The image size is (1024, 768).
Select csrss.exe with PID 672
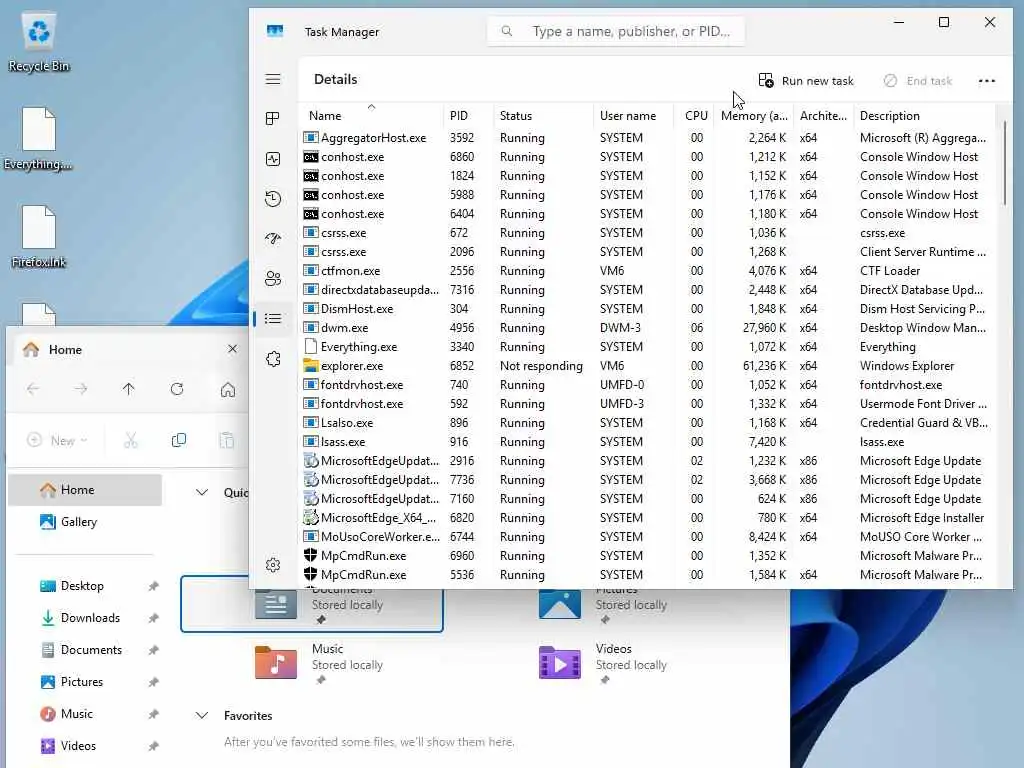tap(648, 232)
